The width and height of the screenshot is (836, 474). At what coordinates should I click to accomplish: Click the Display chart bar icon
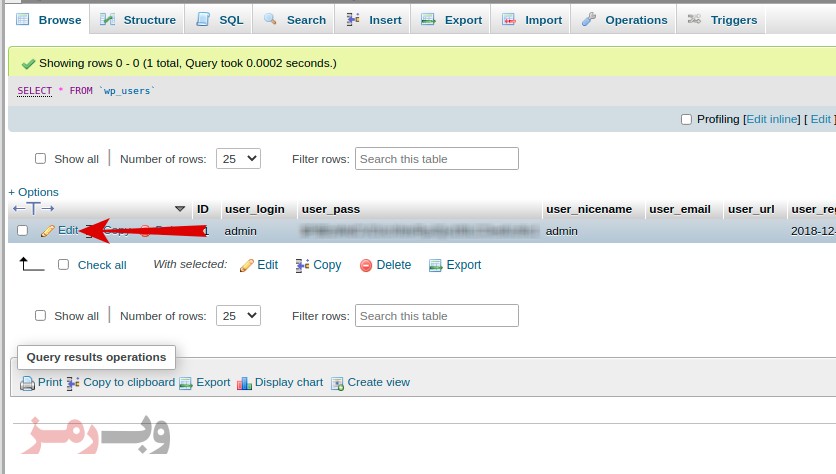244,383
